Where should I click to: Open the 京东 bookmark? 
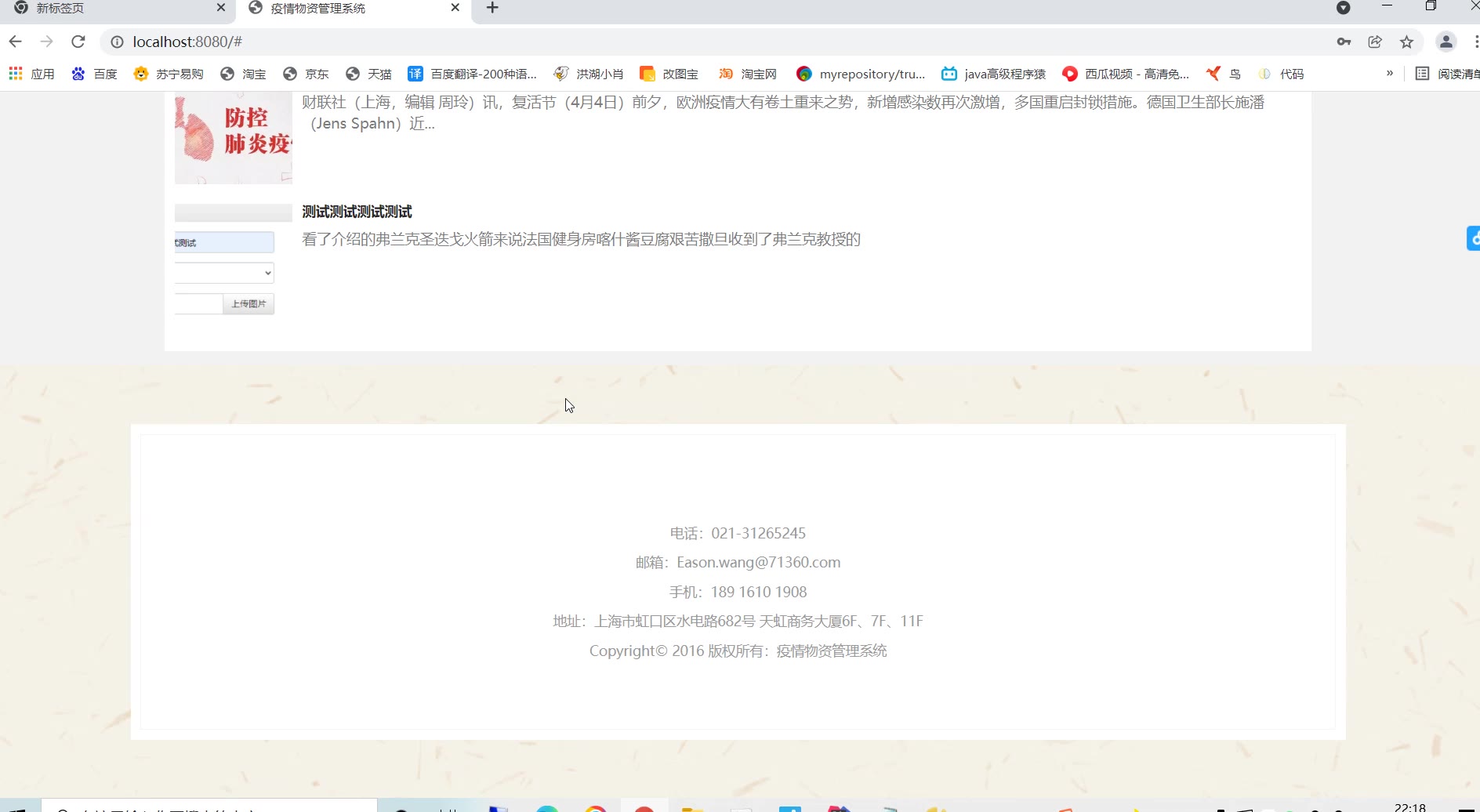pyautogui.click(x=306, y=74)
